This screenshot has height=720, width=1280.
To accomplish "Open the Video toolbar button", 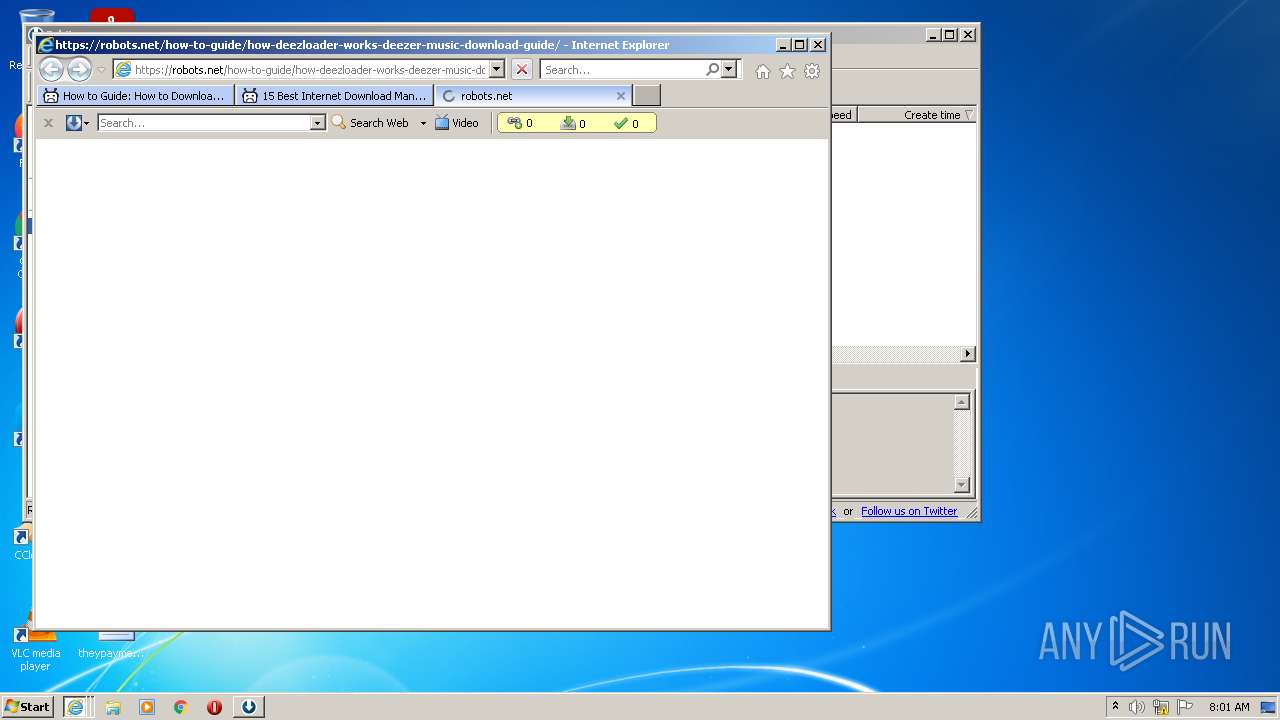I will click(x=457, y=123).
